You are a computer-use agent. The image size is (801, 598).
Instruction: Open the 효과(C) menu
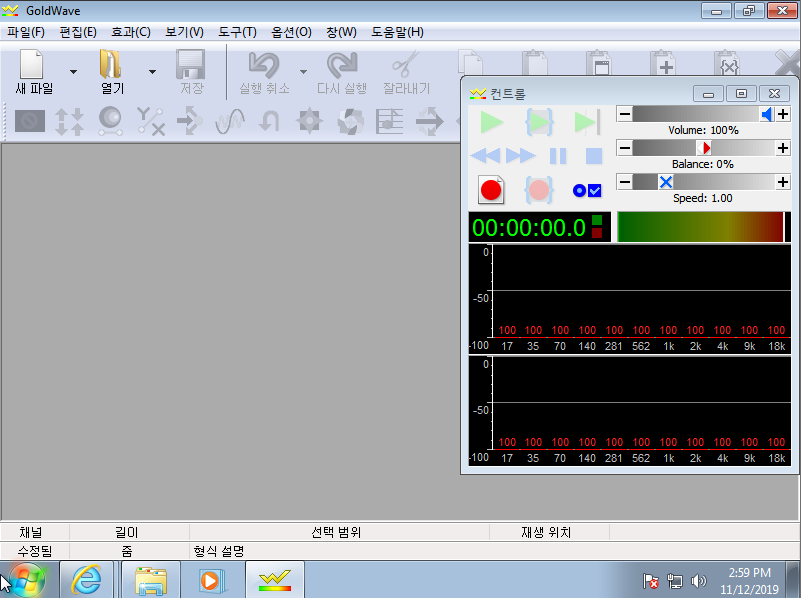point(131,32)
